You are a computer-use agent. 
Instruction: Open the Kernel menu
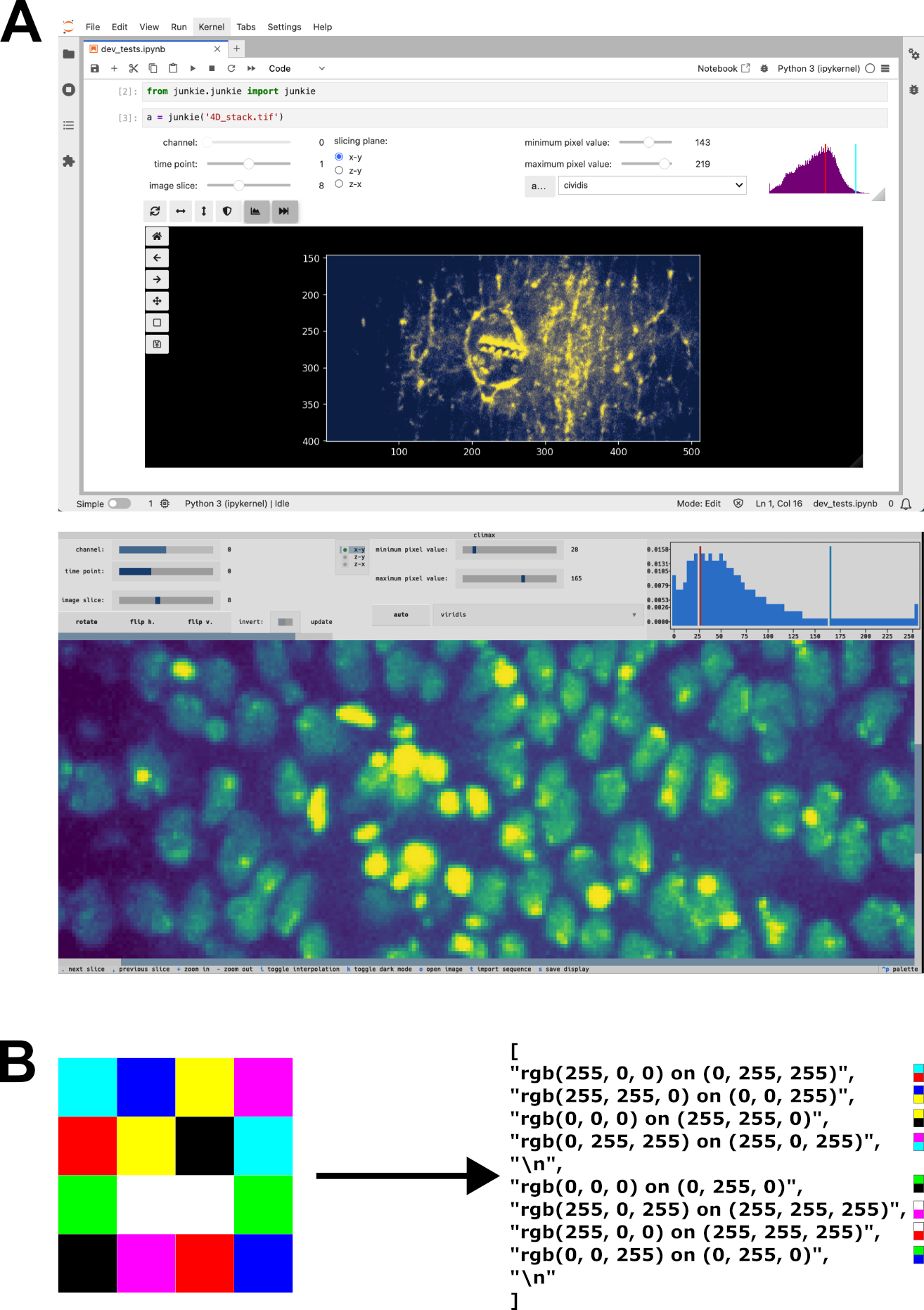(211, 27)
